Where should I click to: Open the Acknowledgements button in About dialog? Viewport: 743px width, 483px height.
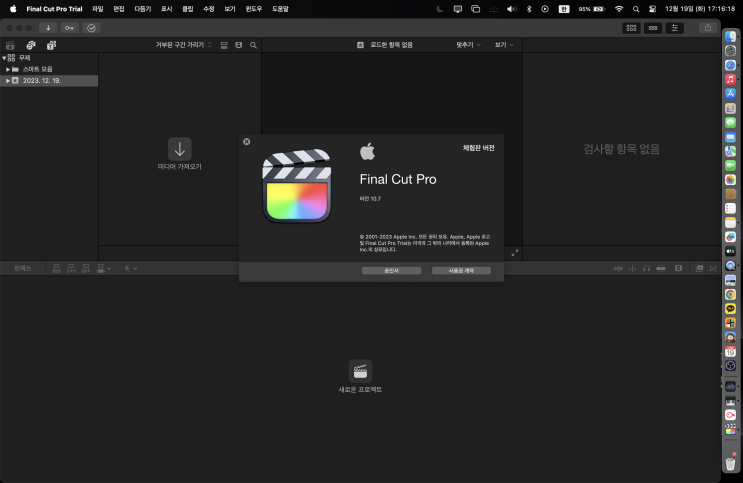pos(391,271)
